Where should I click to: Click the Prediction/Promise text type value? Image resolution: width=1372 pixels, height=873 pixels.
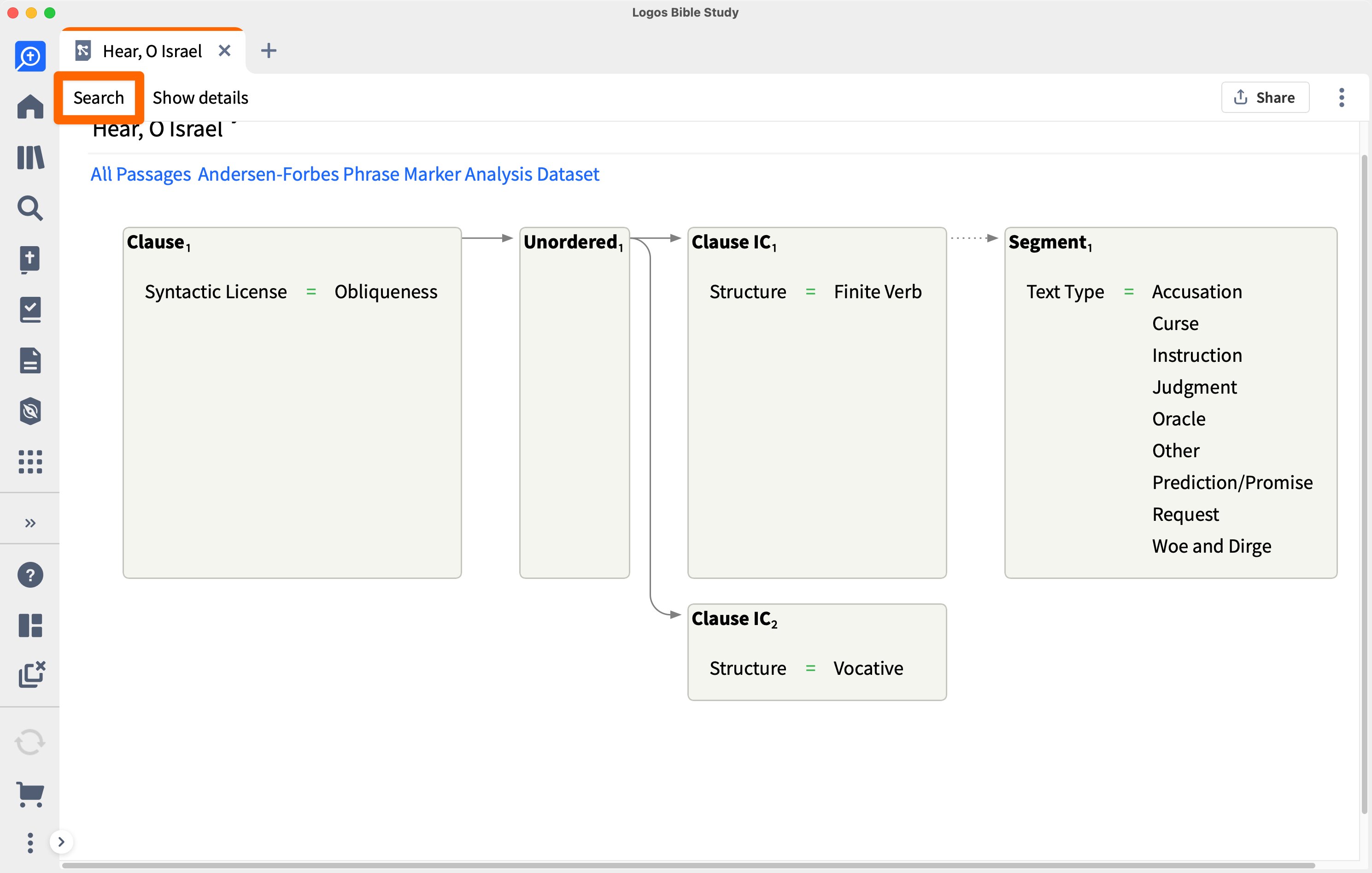(x=1232, y=483)
